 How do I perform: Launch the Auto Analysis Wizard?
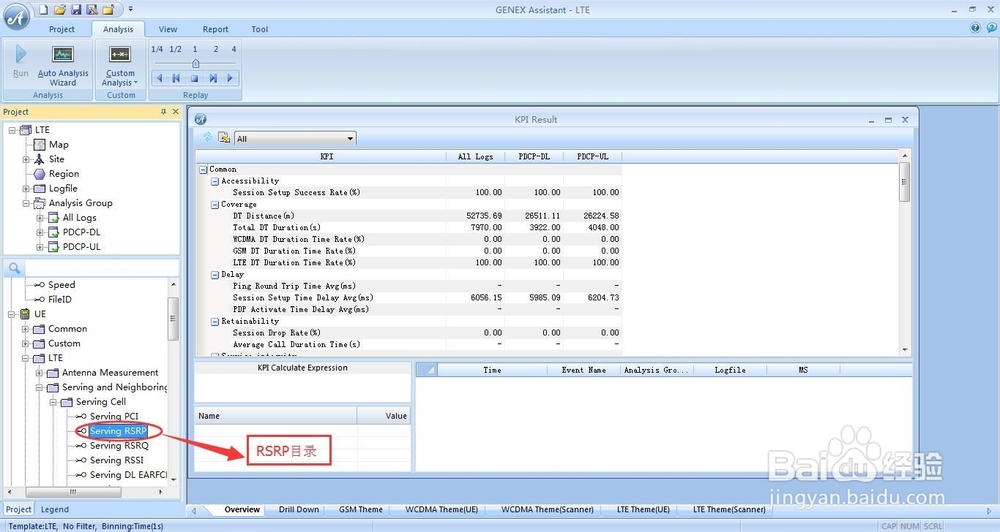tap(62, 65)
